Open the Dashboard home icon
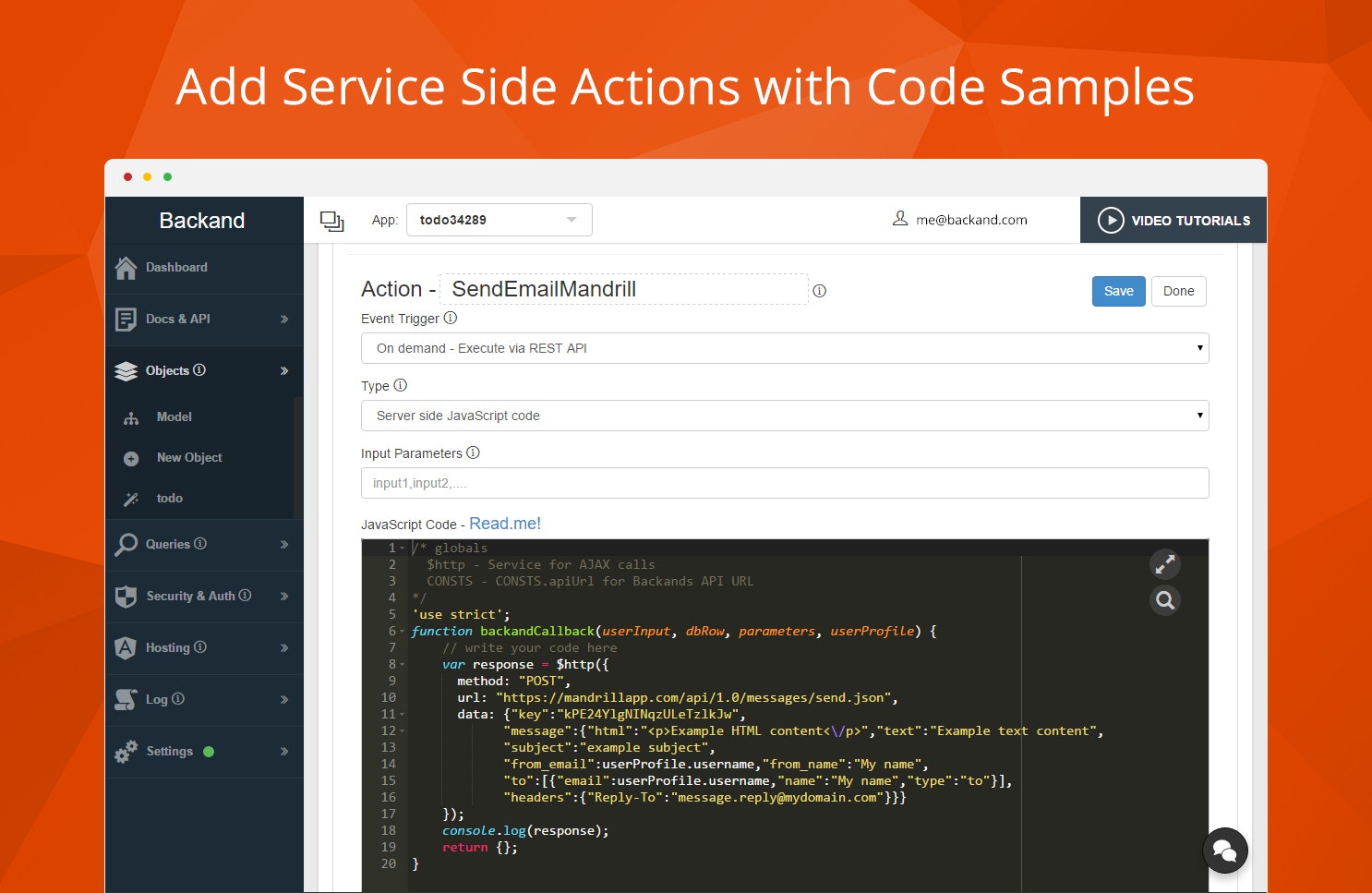This screenshot has height=893, width=1372. point(126,268)
